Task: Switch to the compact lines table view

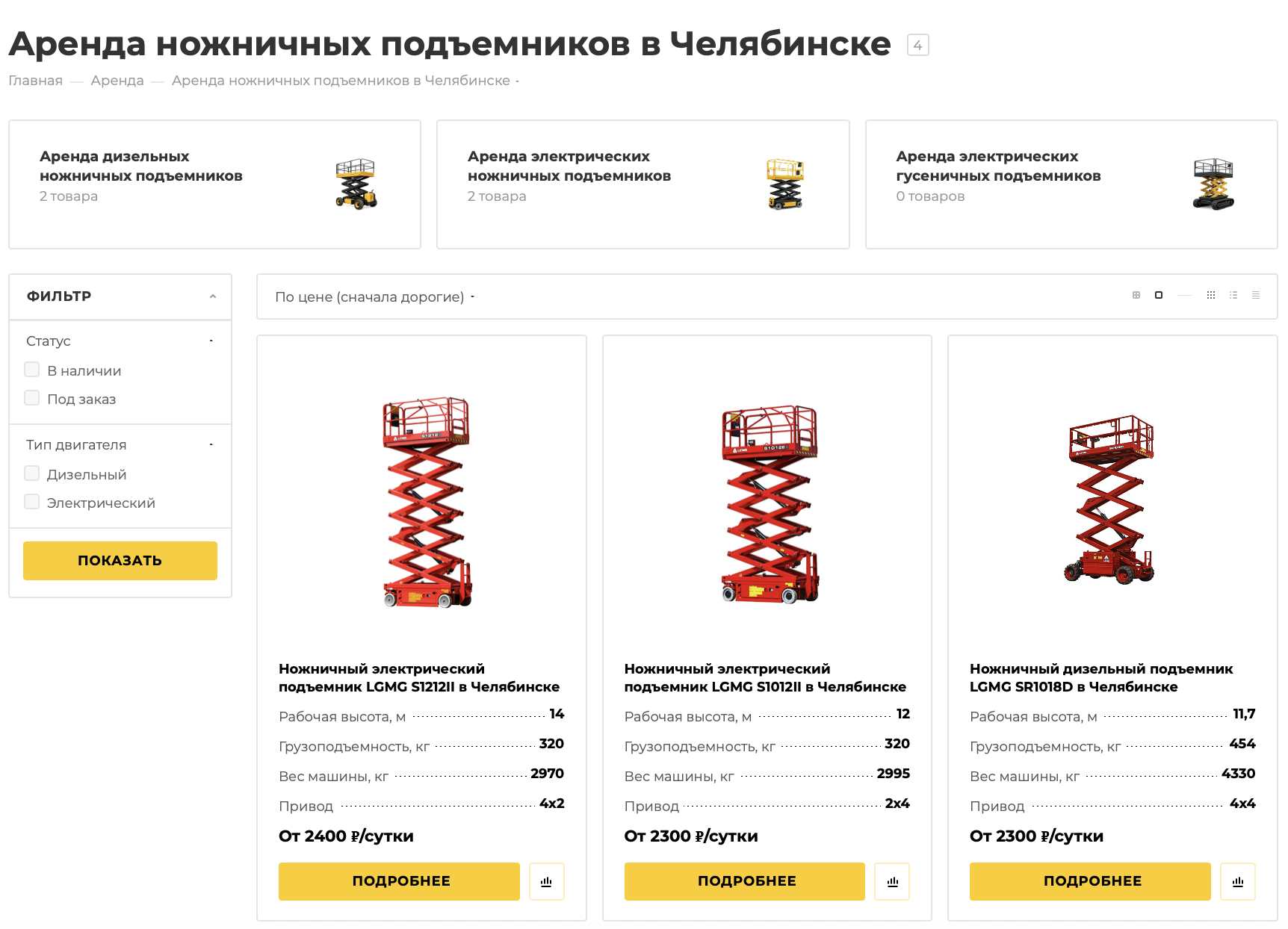Action: (x=1256, y=296)
